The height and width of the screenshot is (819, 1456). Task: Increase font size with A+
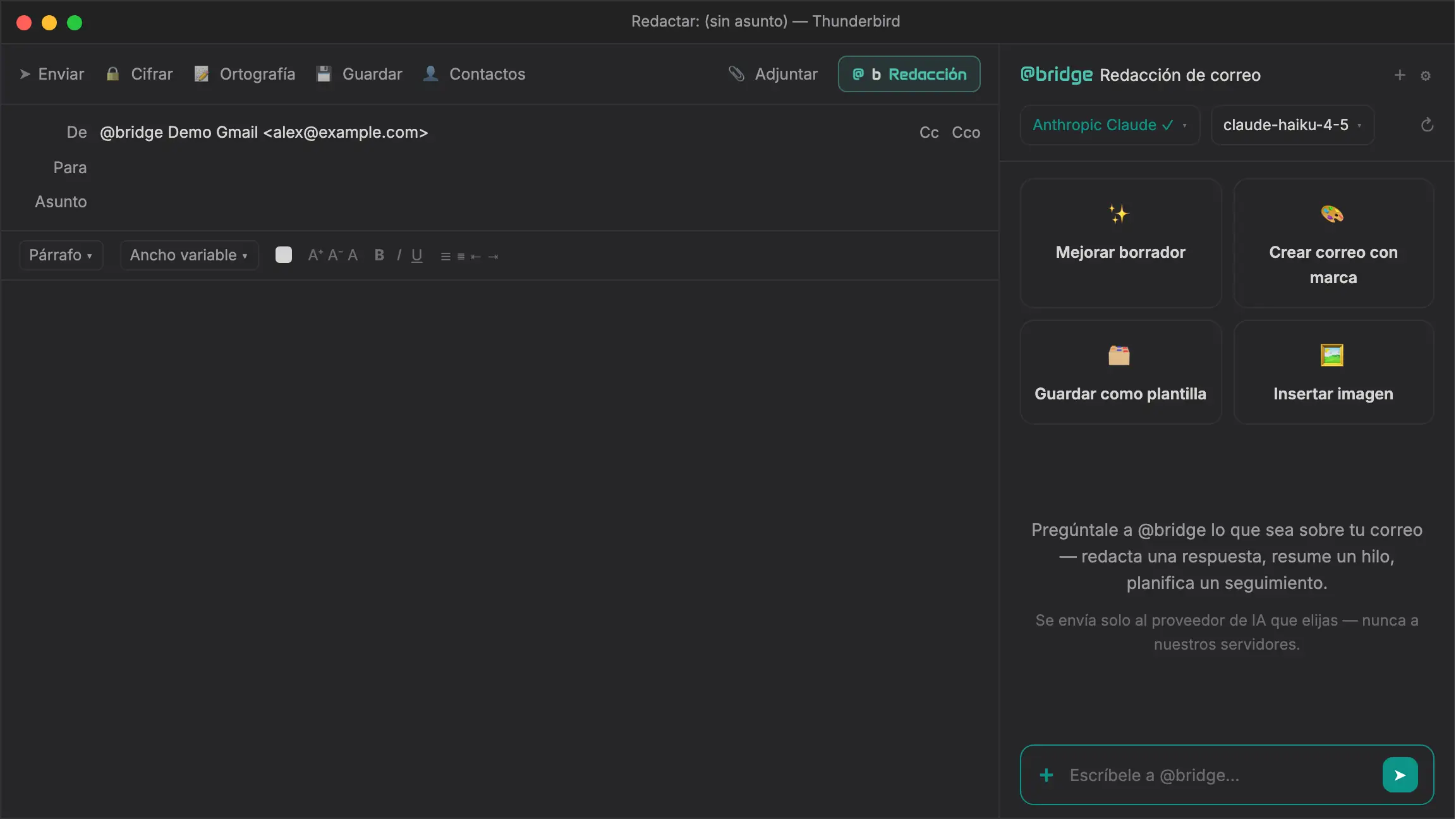pos(315,255)
